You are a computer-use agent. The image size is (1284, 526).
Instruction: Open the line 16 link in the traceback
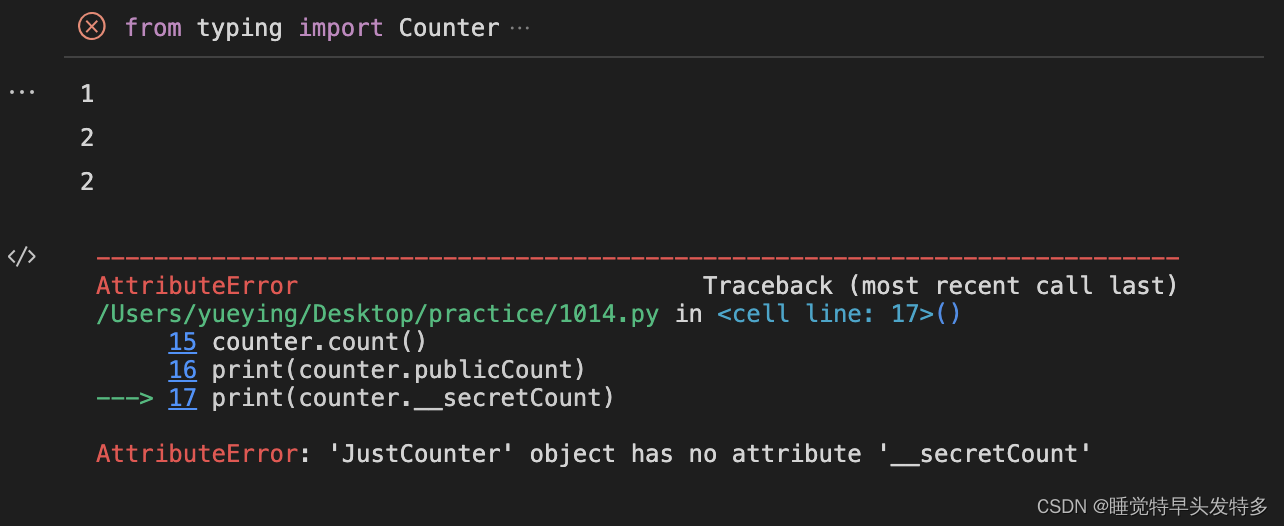(182, 370)
